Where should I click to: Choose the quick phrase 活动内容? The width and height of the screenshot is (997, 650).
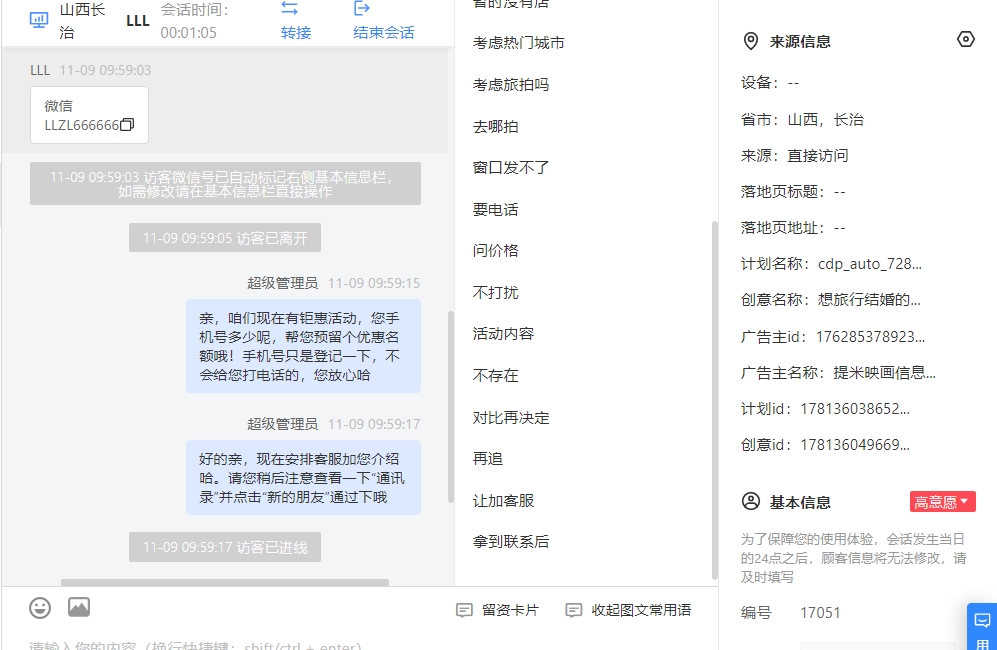504,334
